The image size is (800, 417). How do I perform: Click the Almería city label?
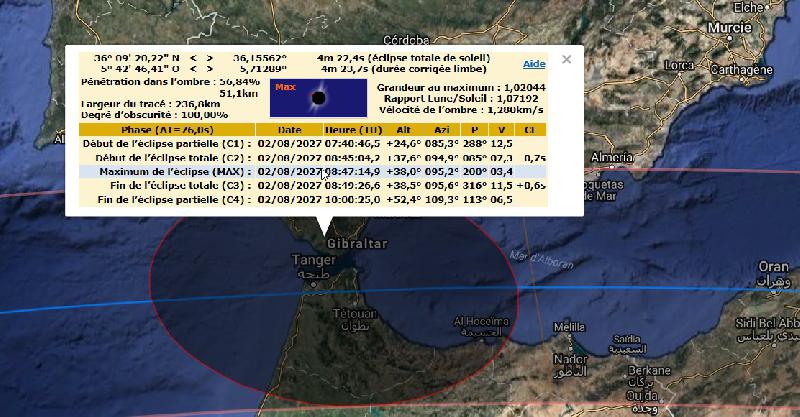612,157
